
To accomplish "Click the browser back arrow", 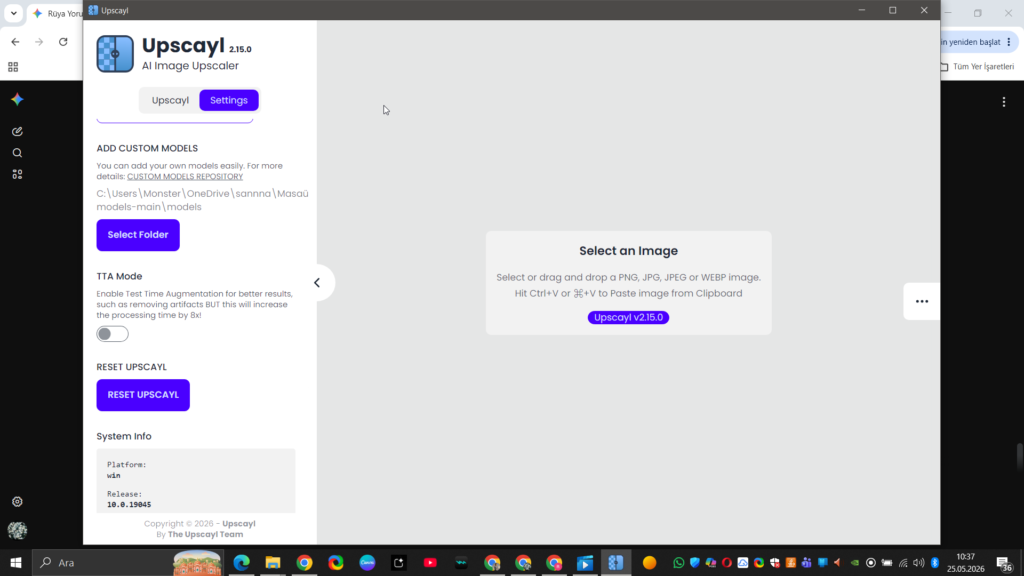I will tap(15, 42).
